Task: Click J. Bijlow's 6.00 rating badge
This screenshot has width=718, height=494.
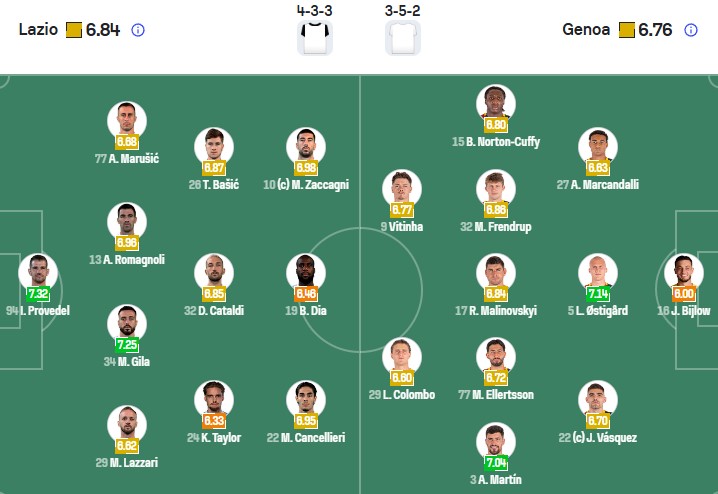Action: [685, 294]
